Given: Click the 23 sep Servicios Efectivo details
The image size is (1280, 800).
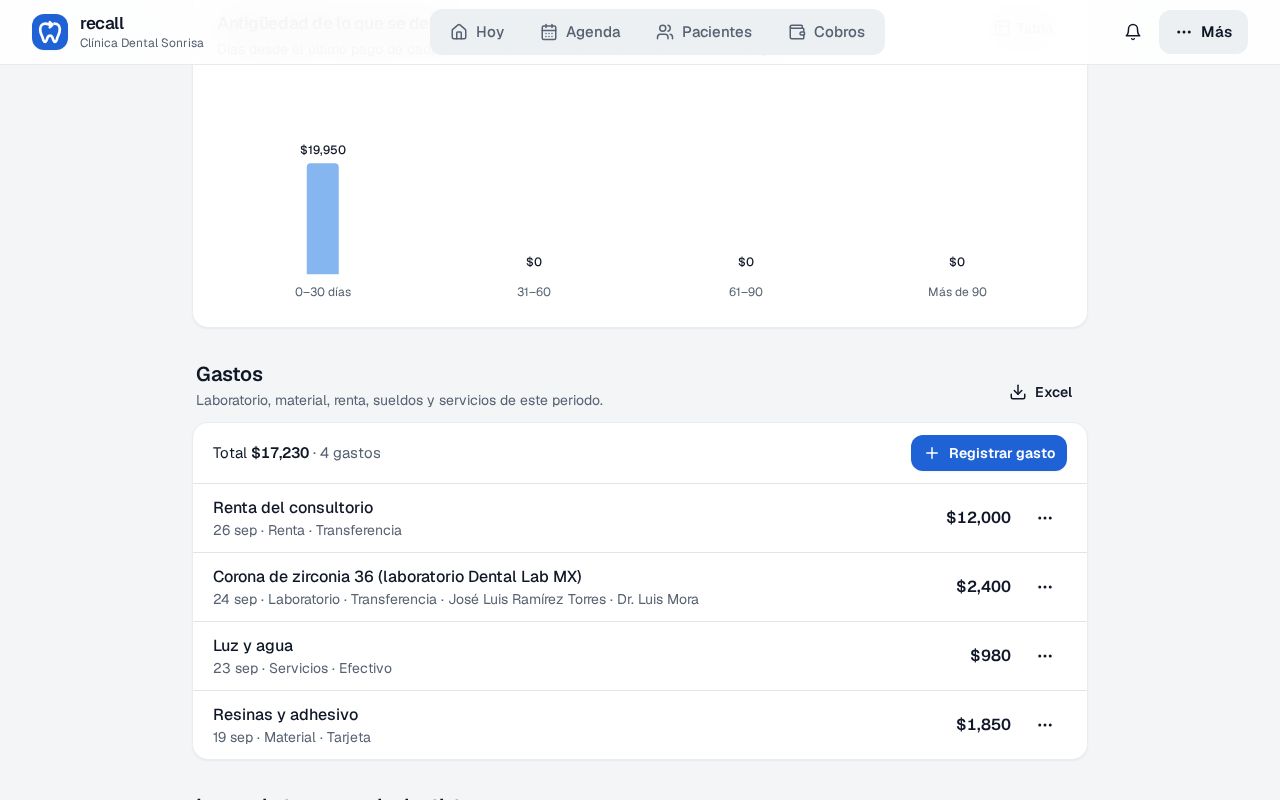Looking at the screenshot, I should [302, 668].
